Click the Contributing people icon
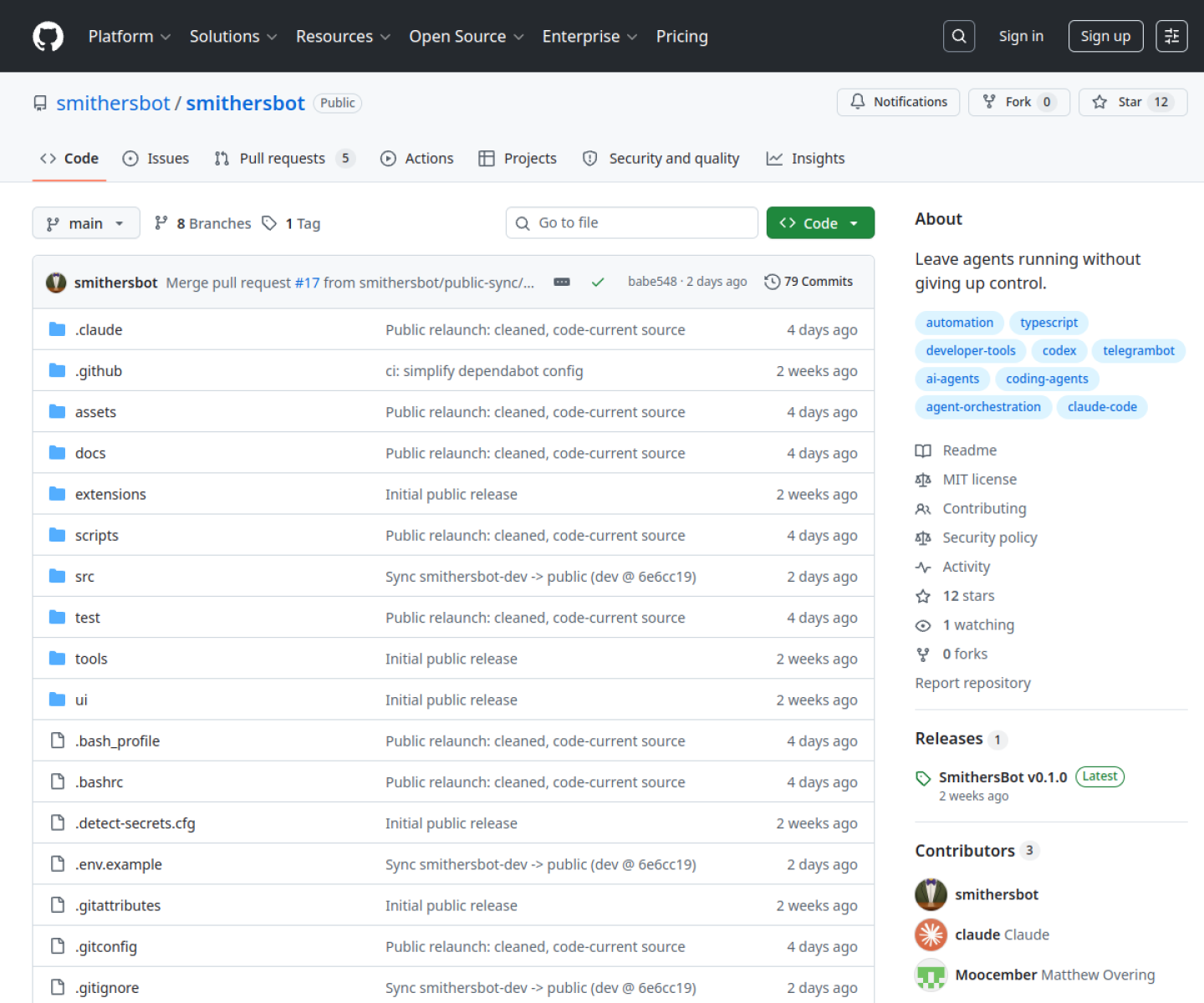Image resolution: width=1204 pixels, height=1003 pixels. pos(923,509)
